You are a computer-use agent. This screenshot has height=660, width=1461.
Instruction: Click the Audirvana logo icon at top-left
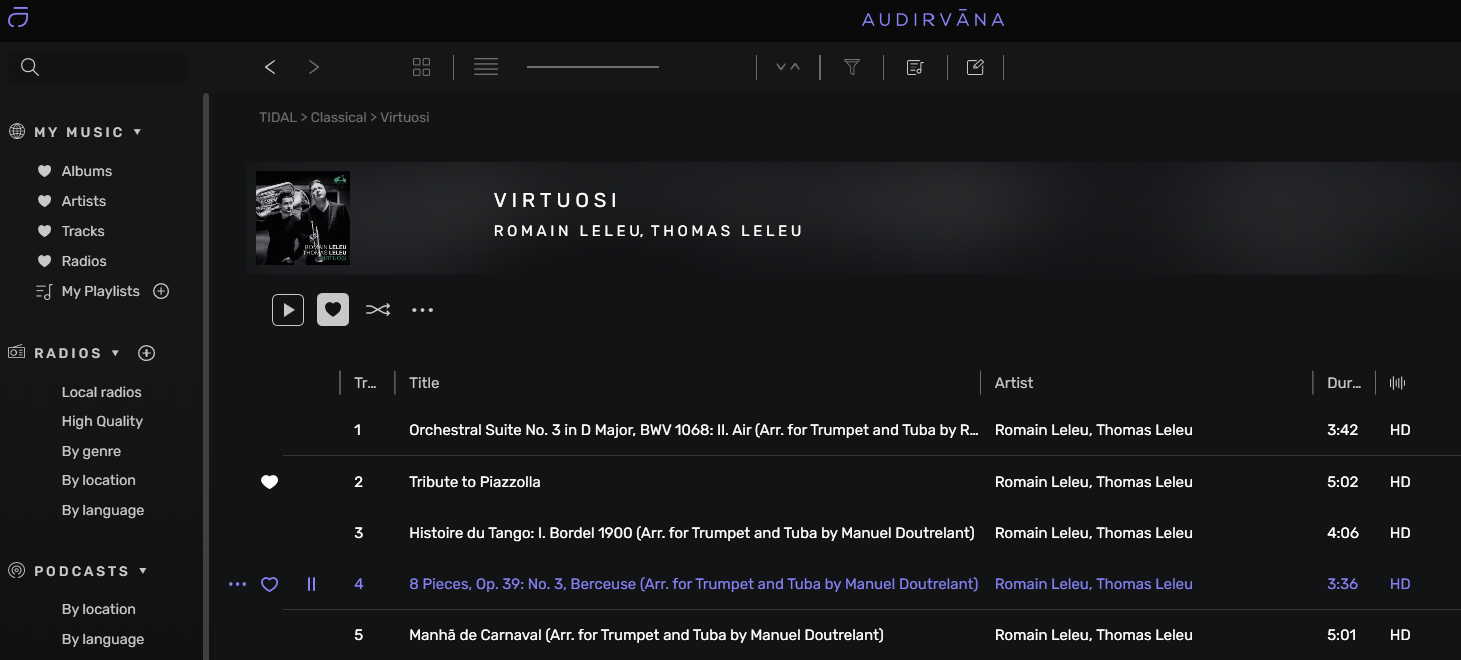(18, 17)
